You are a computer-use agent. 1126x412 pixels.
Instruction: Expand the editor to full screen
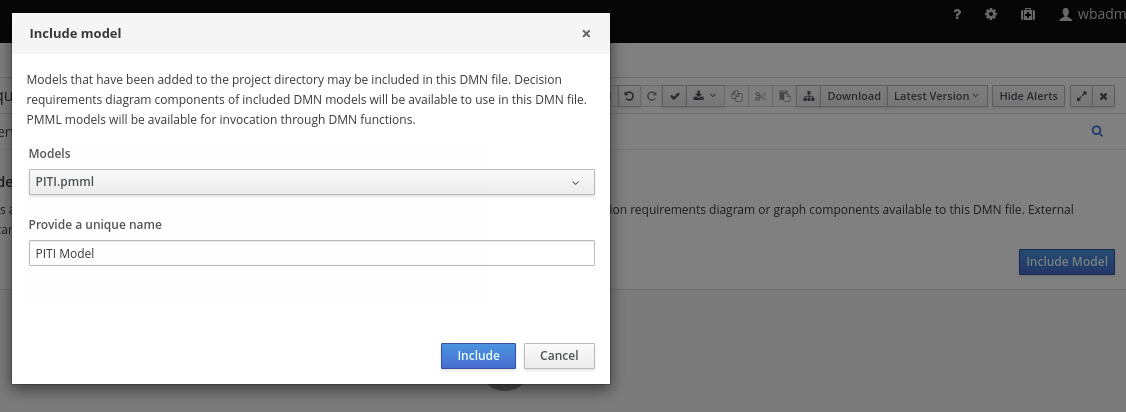[x=1081, y=96]
